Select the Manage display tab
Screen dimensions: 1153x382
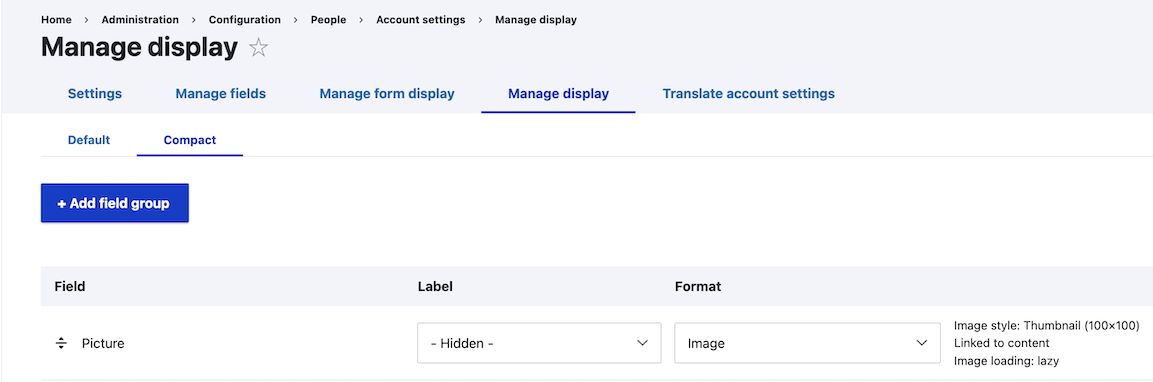click(558, 94)
